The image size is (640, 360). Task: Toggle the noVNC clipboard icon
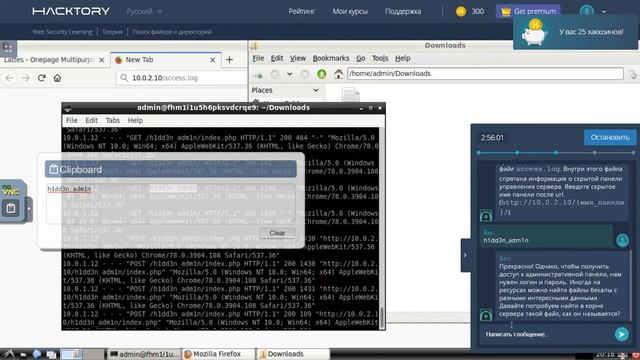(11, 208)
